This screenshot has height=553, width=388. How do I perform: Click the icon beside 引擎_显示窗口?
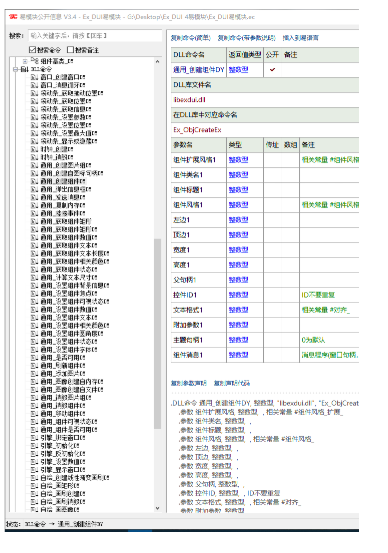pos(34,470)
